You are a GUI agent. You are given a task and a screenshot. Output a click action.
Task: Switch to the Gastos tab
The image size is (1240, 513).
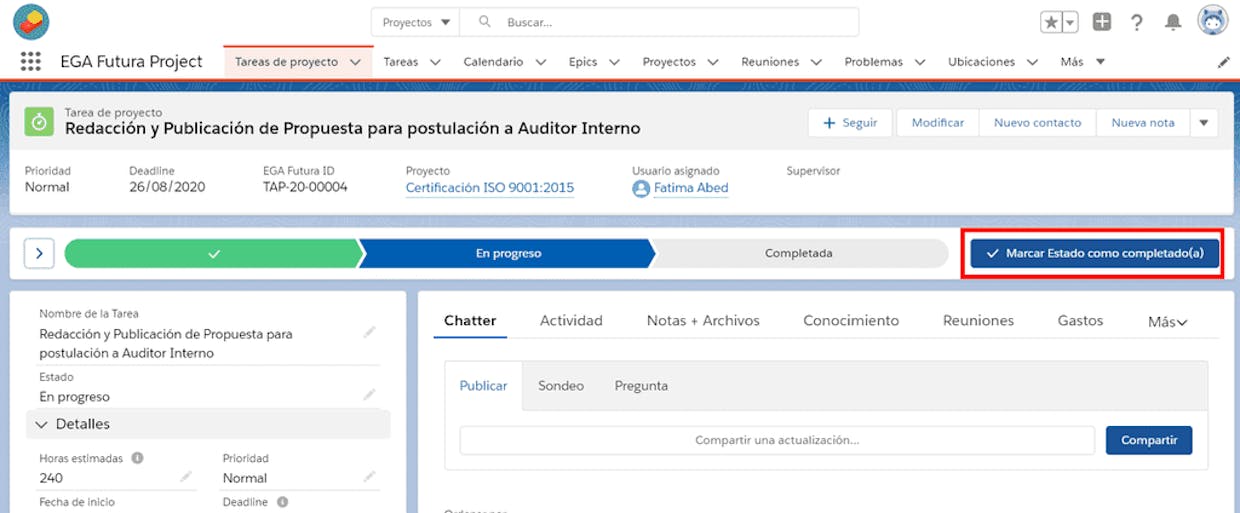[1080, 321]
